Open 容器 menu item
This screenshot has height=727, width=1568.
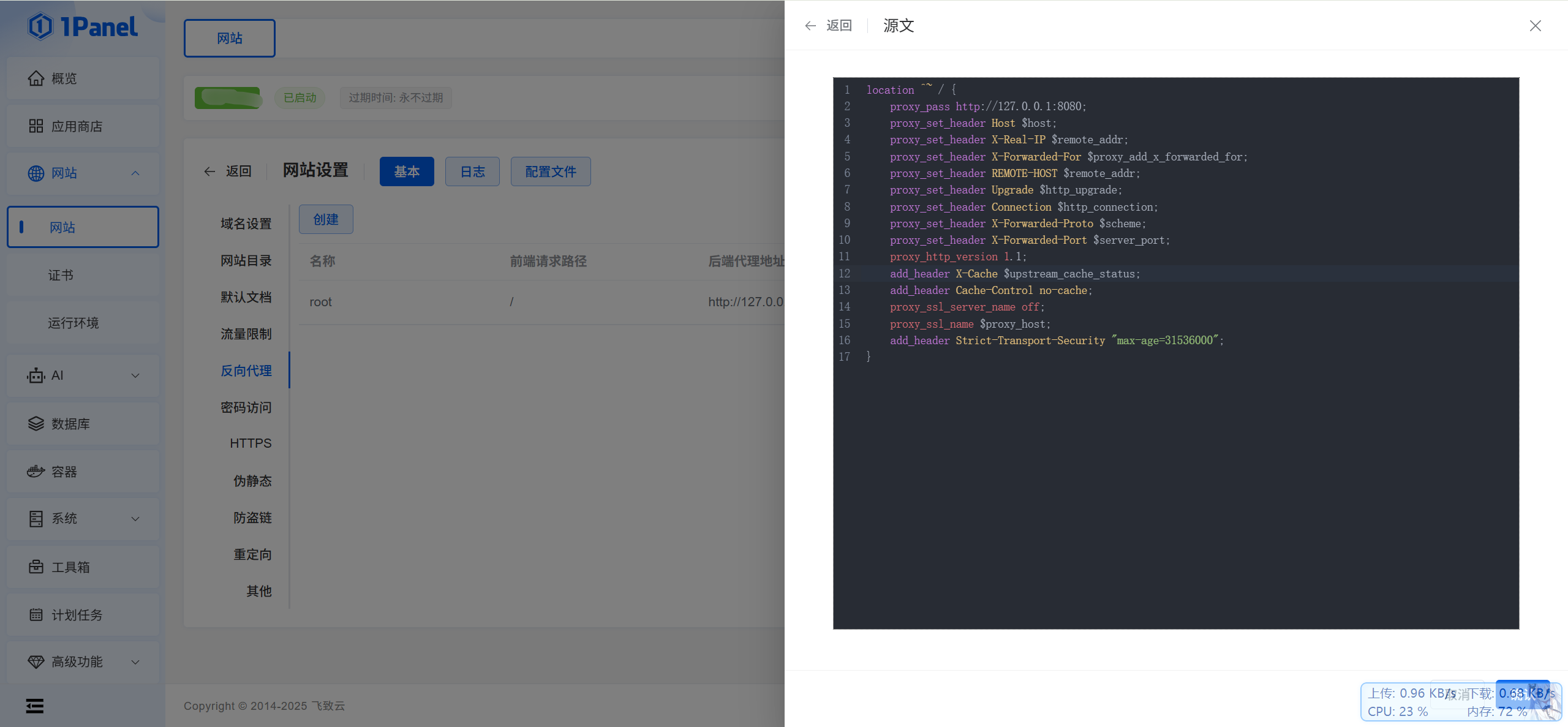click(83, 472)
